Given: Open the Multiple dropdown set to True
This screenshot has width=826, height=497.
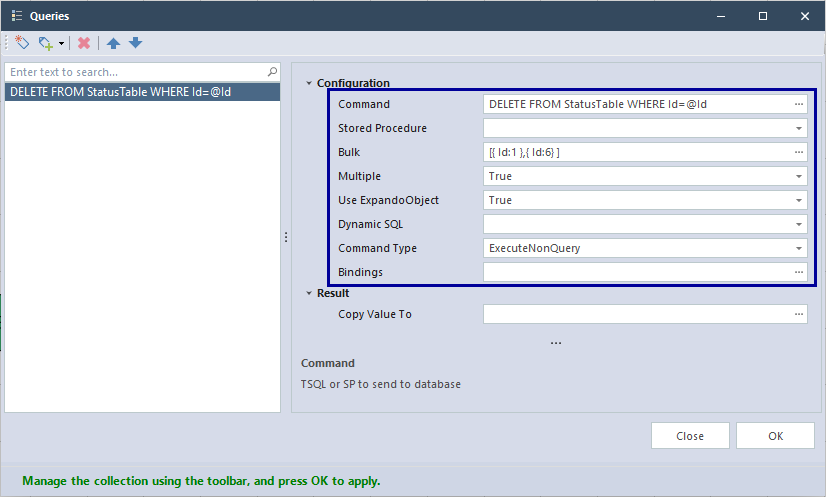Looking at the screenshot, I should pyautogui.click(x=799, y=176).
